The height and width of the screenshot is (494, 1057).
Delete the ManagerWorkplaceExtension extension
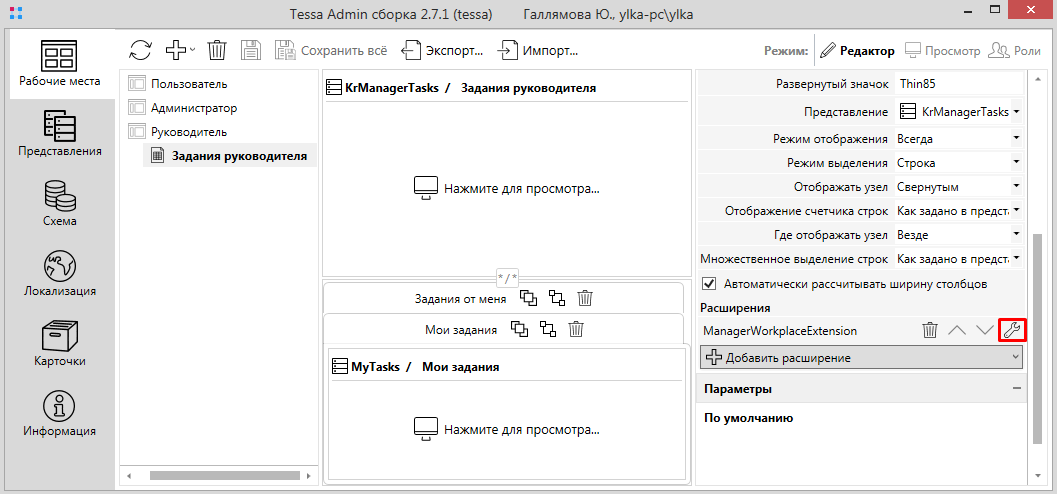tap(929, 330)
